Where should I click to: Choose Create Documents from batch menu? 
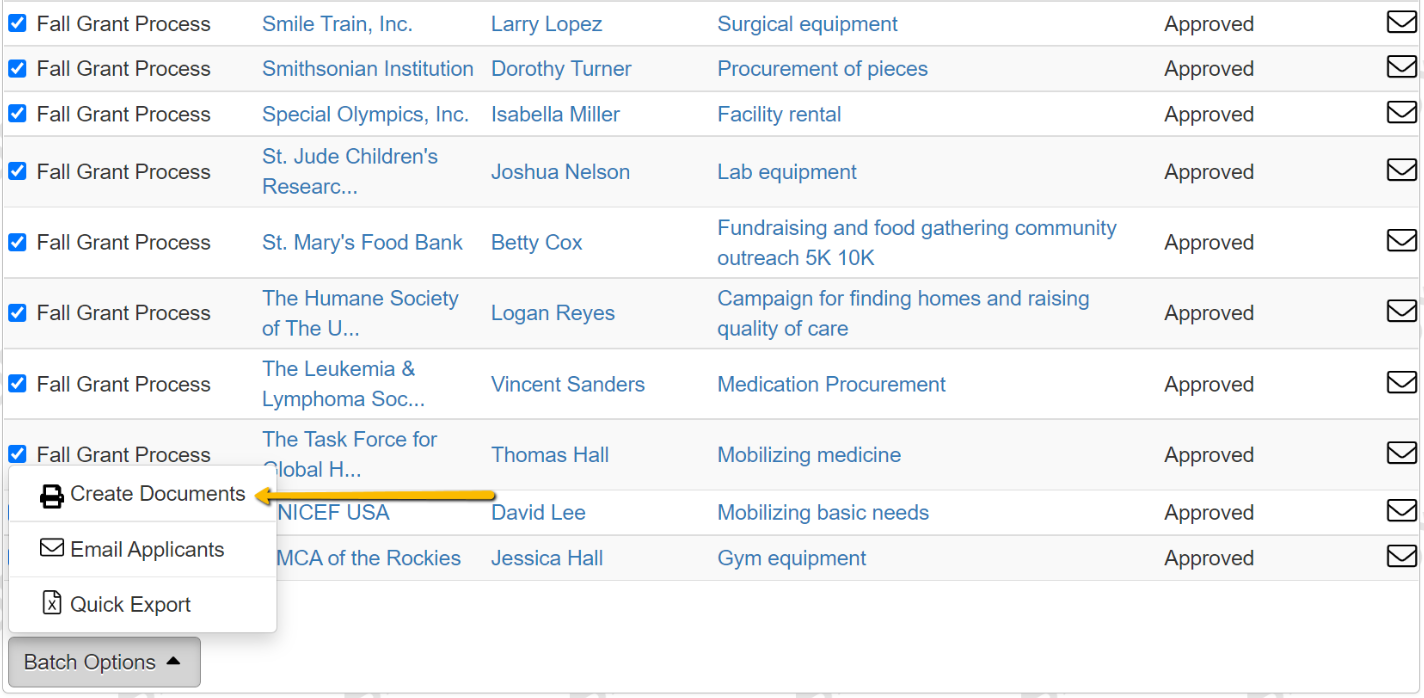pos(142,494)
